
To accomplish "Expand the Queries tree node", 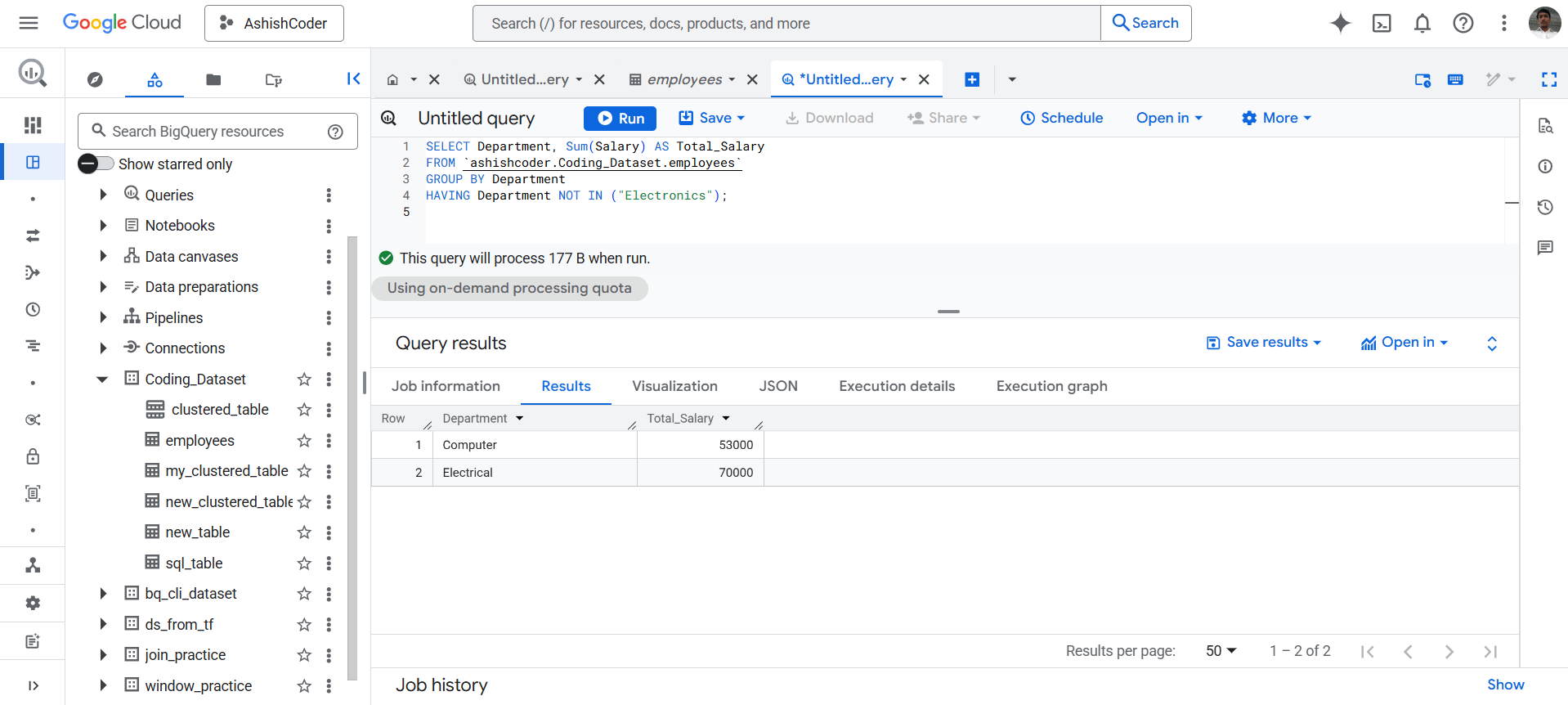I will click(x=103, y=195).
